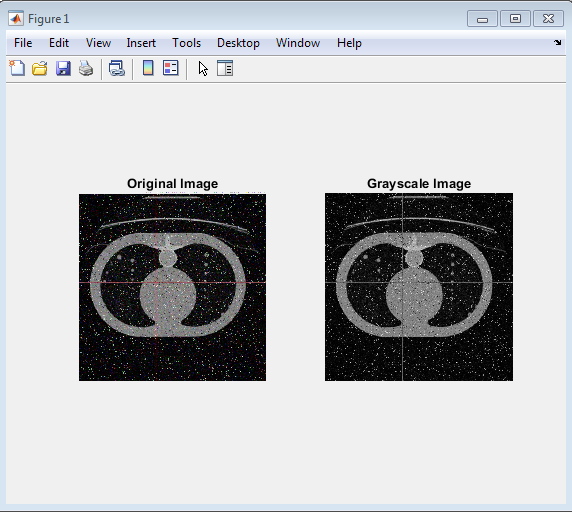572x514 pixels.
Task: Open the Edit menu
Action: (59, 43)
